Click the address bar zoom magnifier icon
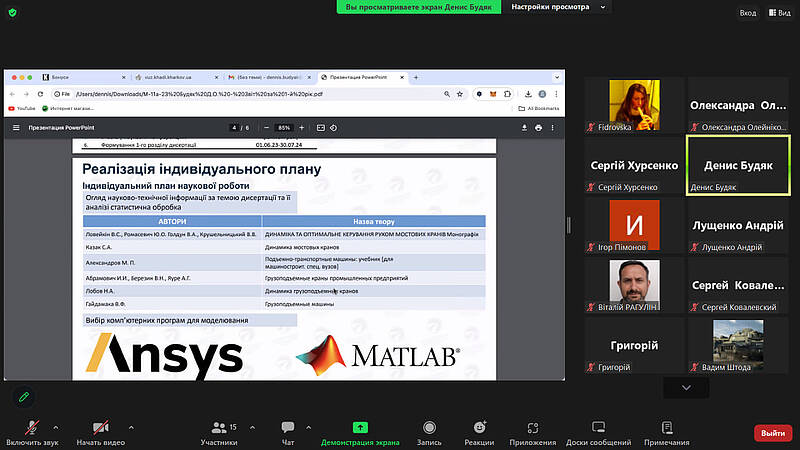This screenshot has width=800, height=450. coord(447,94)
